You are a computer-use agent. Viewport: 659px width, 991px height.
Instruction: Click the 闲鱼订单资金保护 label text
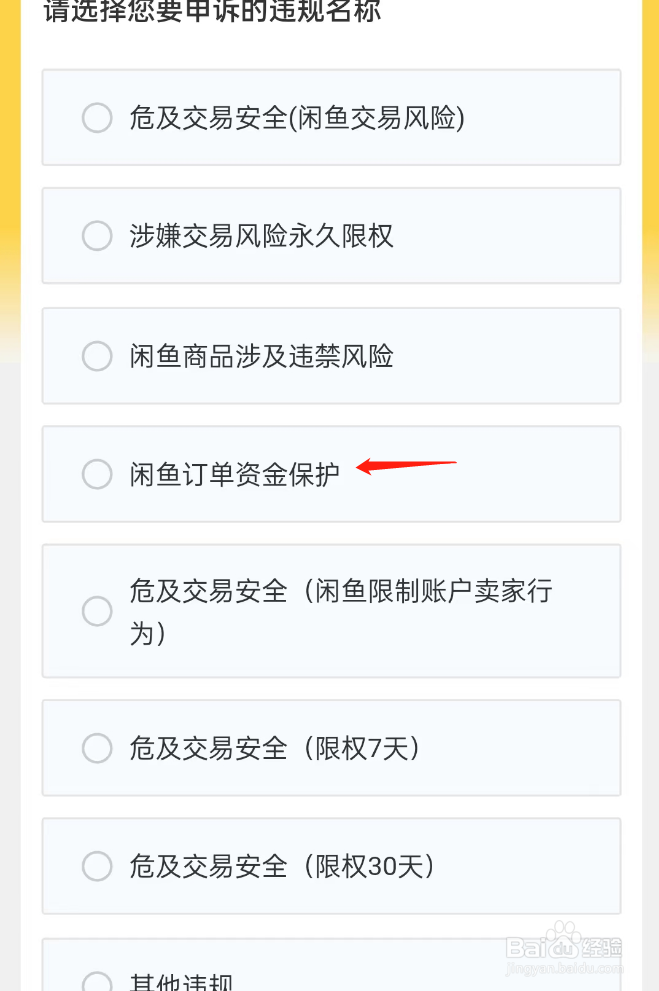pos(234,475)
